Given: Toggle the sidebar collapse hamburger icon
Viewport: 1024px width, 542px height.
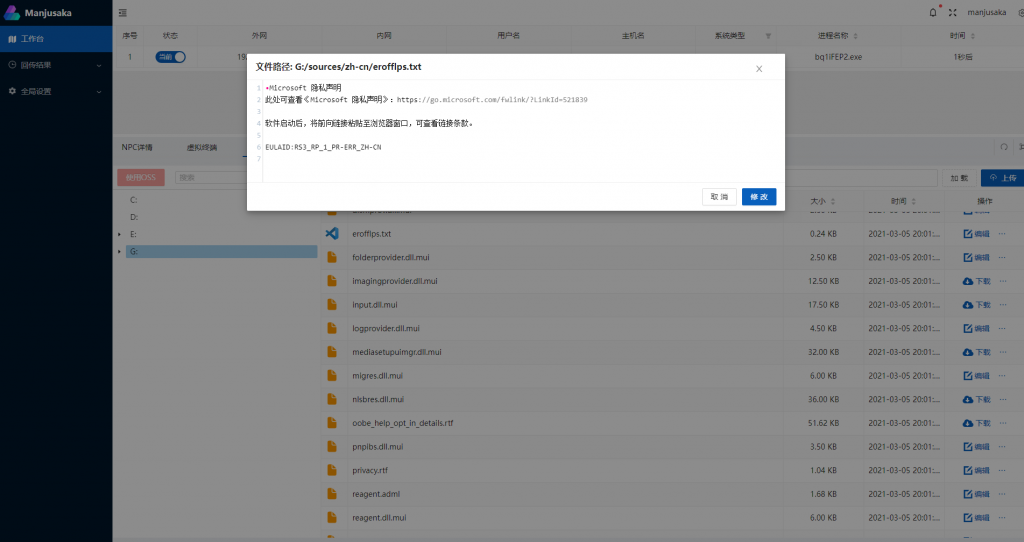Looking at the screenshot, I should (123, 12).
